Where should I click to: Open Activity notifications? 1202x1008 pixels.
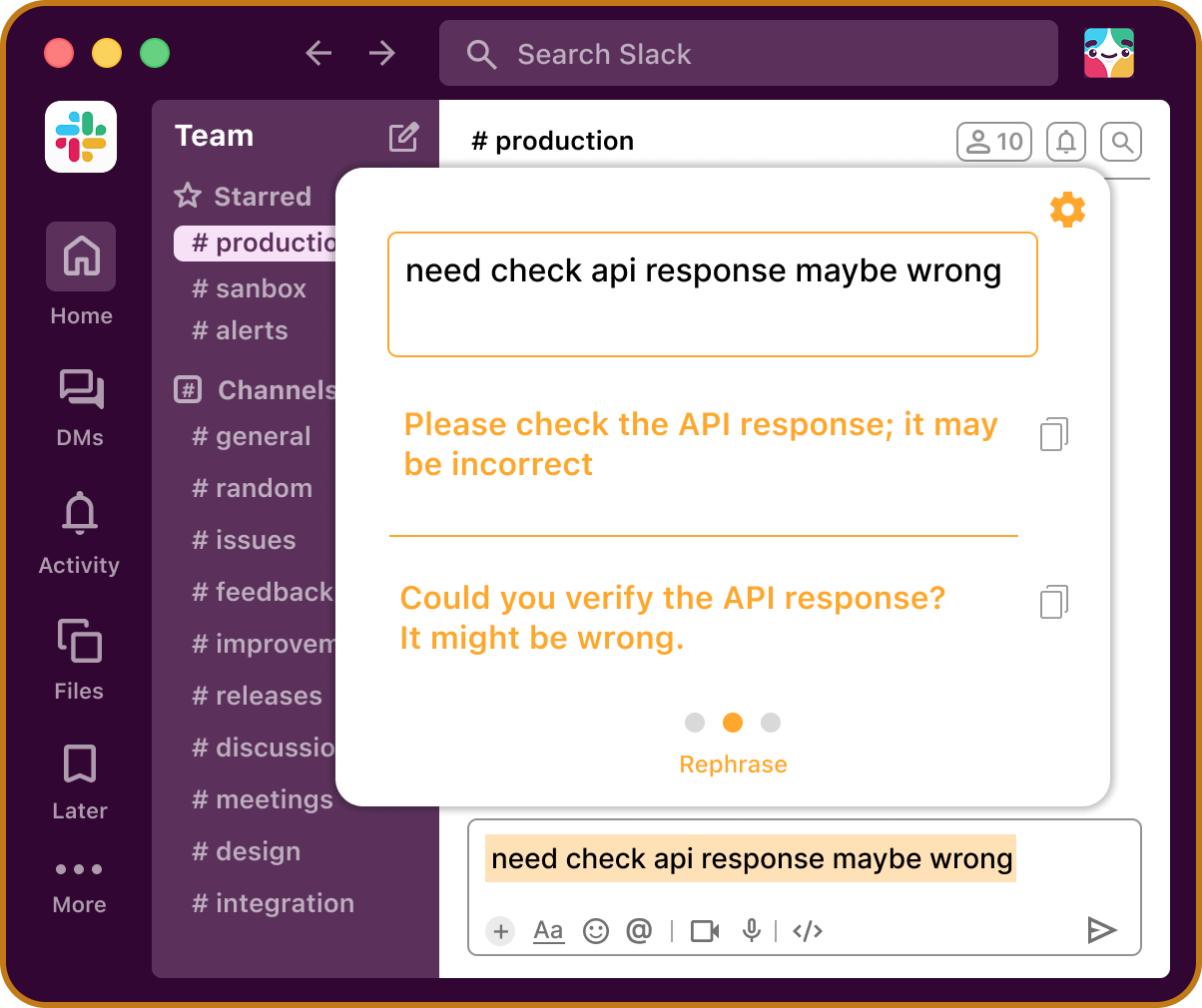point(80,533)
